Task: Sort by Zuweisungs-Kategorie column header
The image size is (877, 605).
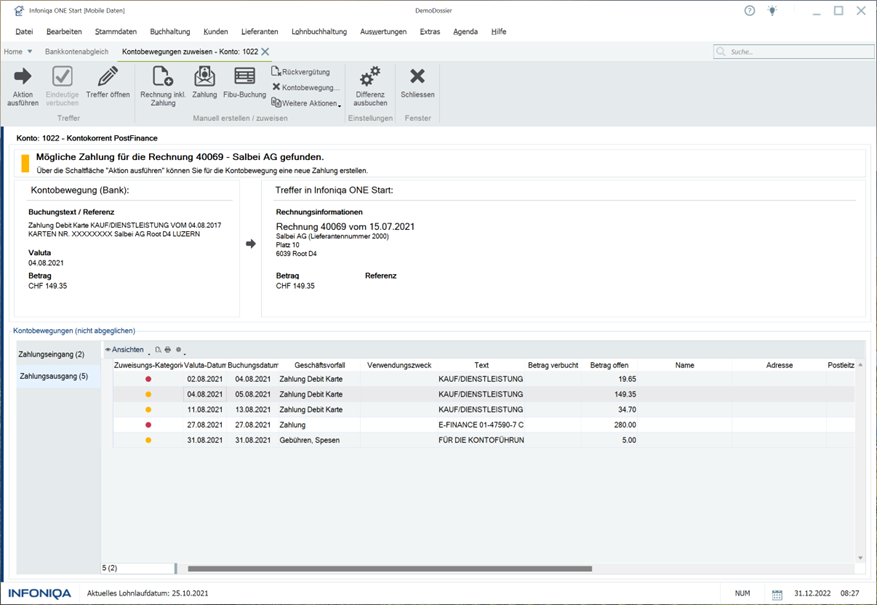Action: click(148, 365)
